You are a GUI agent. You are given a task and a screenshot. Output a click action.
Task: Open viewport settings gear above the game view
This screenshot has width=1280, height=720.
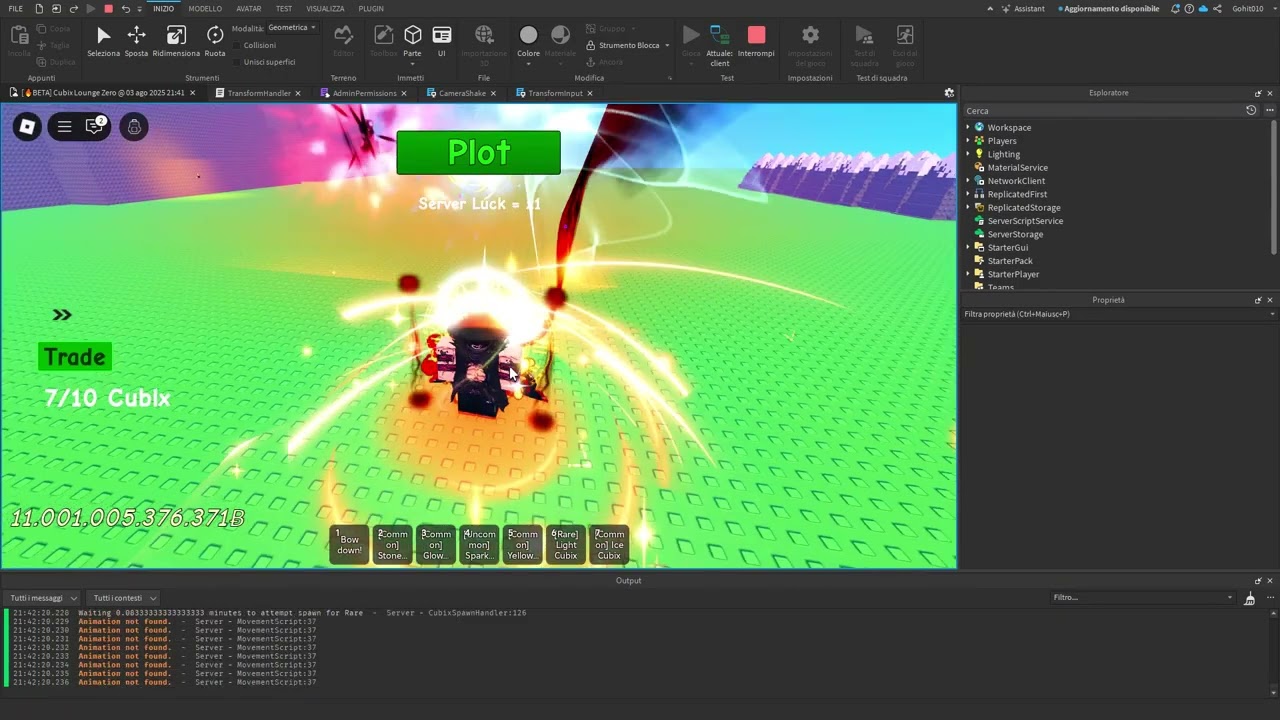point(949,93)
